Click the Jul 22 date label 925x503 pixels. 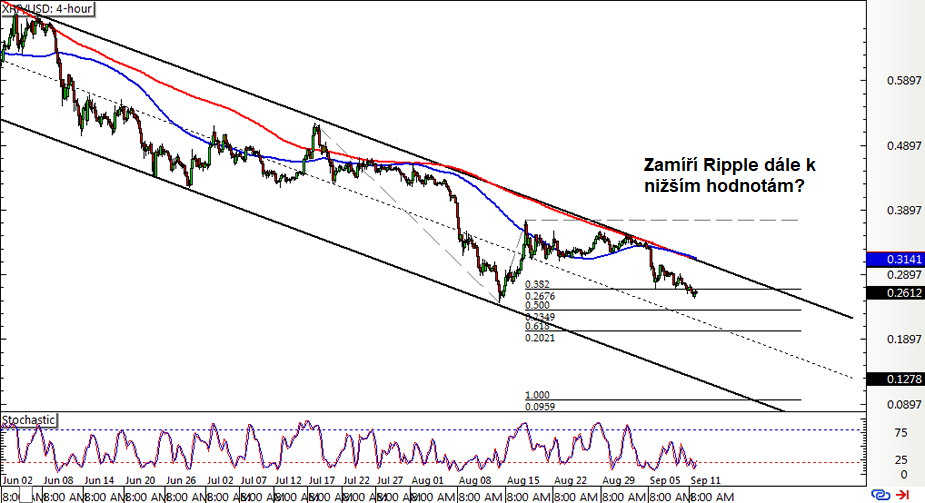point(356,481)
